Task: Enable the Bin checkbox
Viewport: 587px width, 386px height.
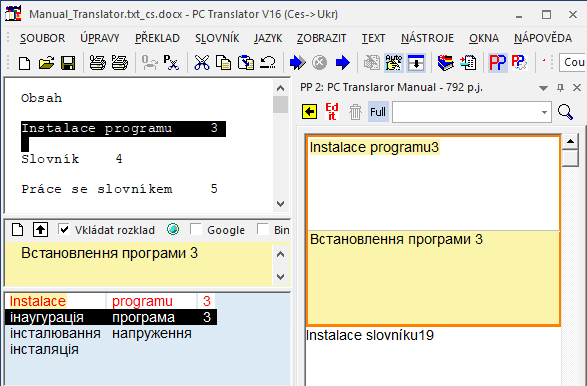Action: (x=263, y=229)
